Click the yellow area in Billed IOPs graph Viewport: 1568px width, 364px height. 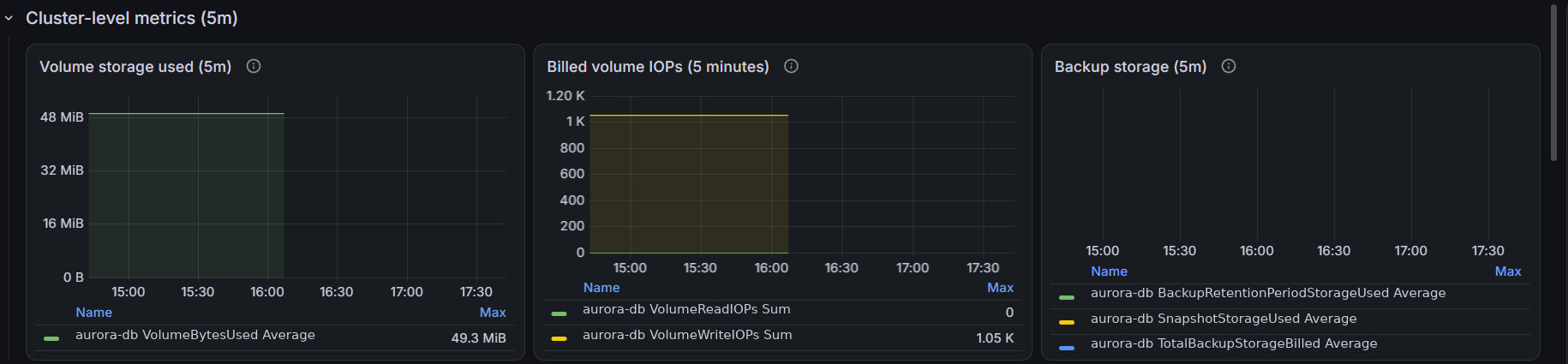click(x=689, y=184)
